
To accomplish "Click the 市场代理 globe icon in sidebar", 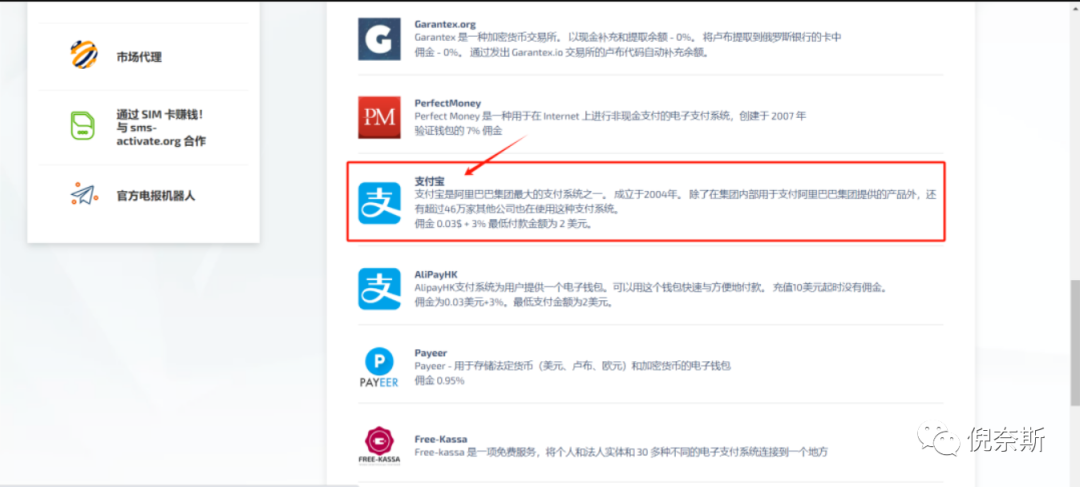I will point(84,56).
